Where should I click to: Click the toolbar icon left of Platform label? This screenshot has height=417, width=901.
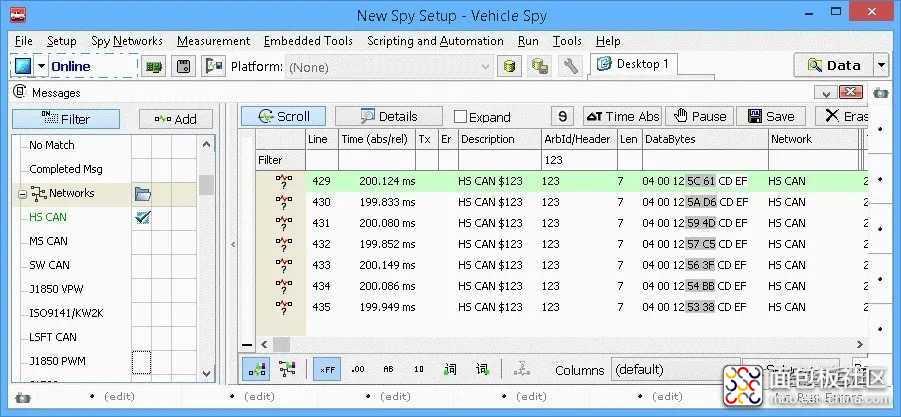(x=214, y=66)
